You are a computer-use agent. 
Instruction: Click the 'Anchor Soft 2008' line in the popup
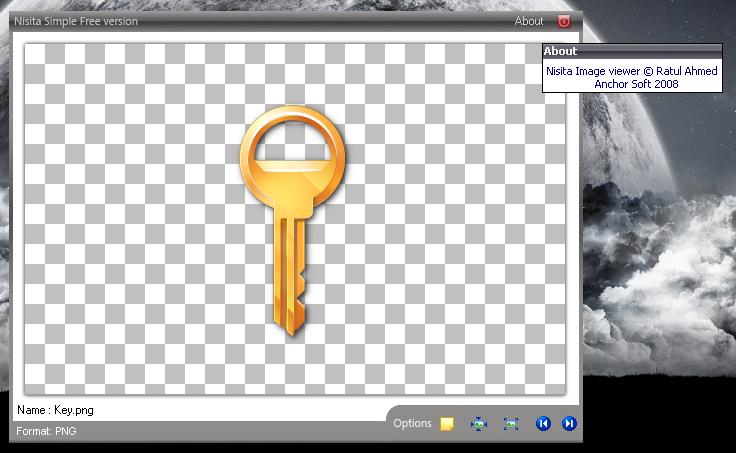pyautogui.click(x=636, y=85)
